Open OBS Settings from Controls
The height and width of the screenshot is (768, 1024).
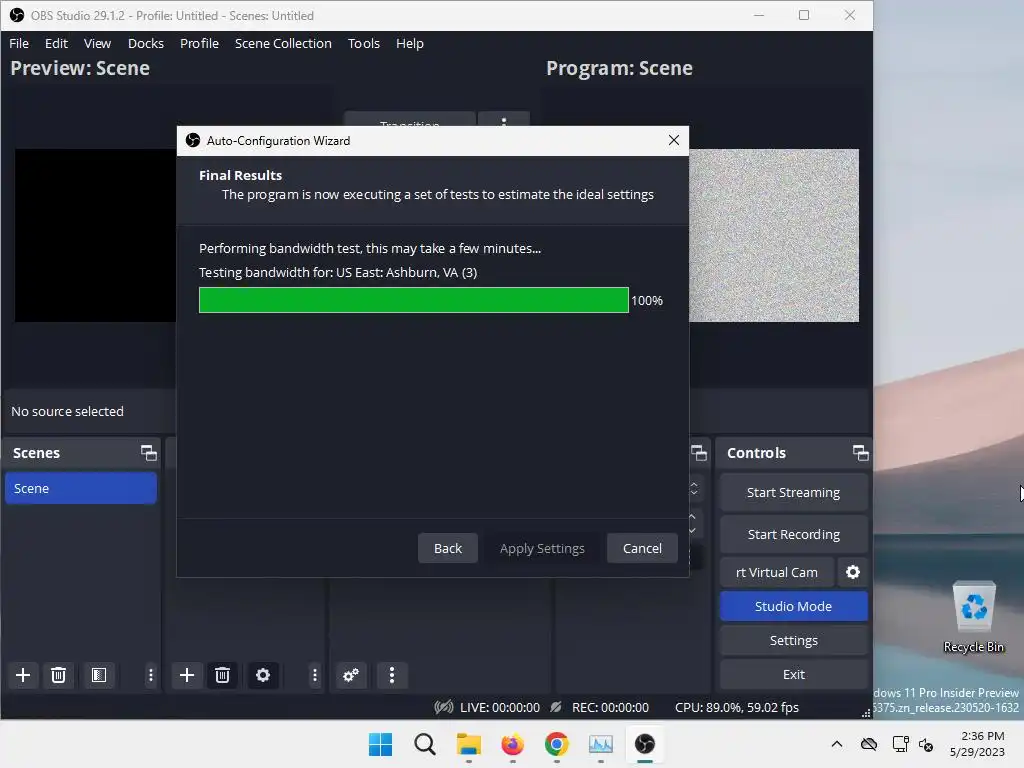coord(793,640)
